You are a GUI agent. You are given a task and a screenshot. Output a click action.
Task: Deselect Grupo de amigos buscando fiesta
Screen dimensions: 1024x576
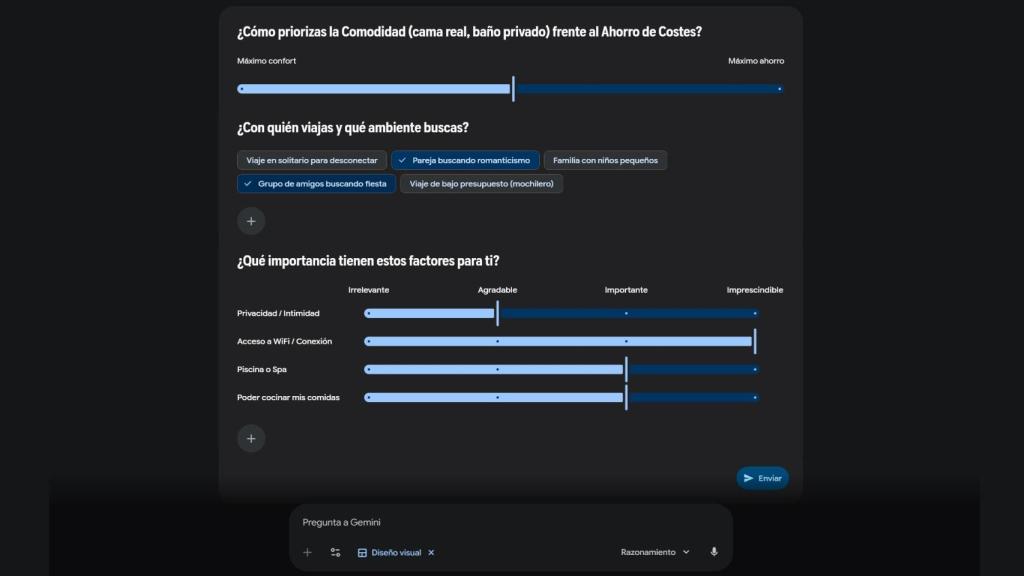point(316,184)
